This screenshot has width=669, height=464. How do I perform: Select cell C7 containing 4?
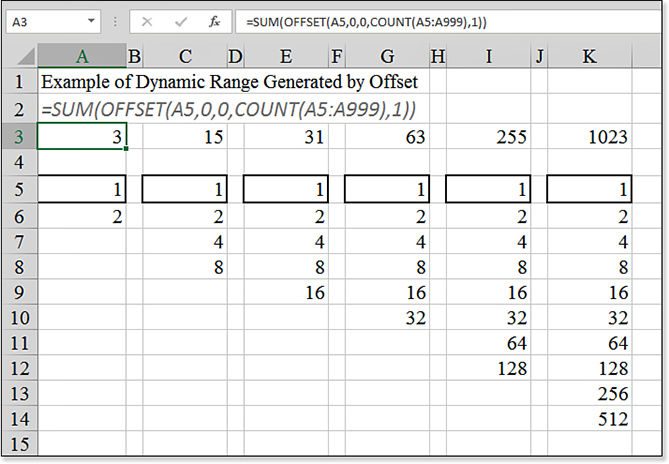tap(185, 242)
